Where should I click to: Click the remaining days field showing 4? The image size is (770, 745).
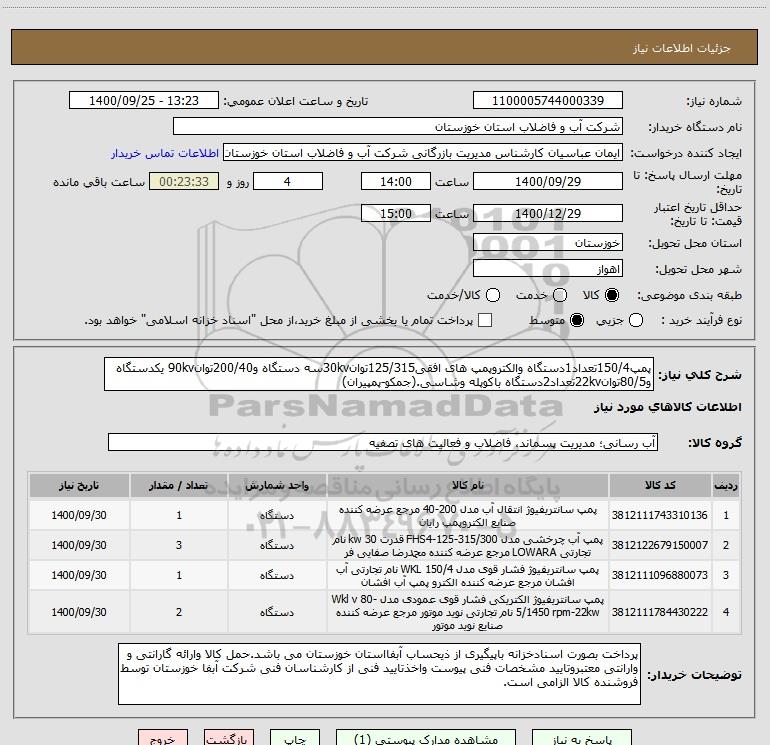tap(288, 182)
